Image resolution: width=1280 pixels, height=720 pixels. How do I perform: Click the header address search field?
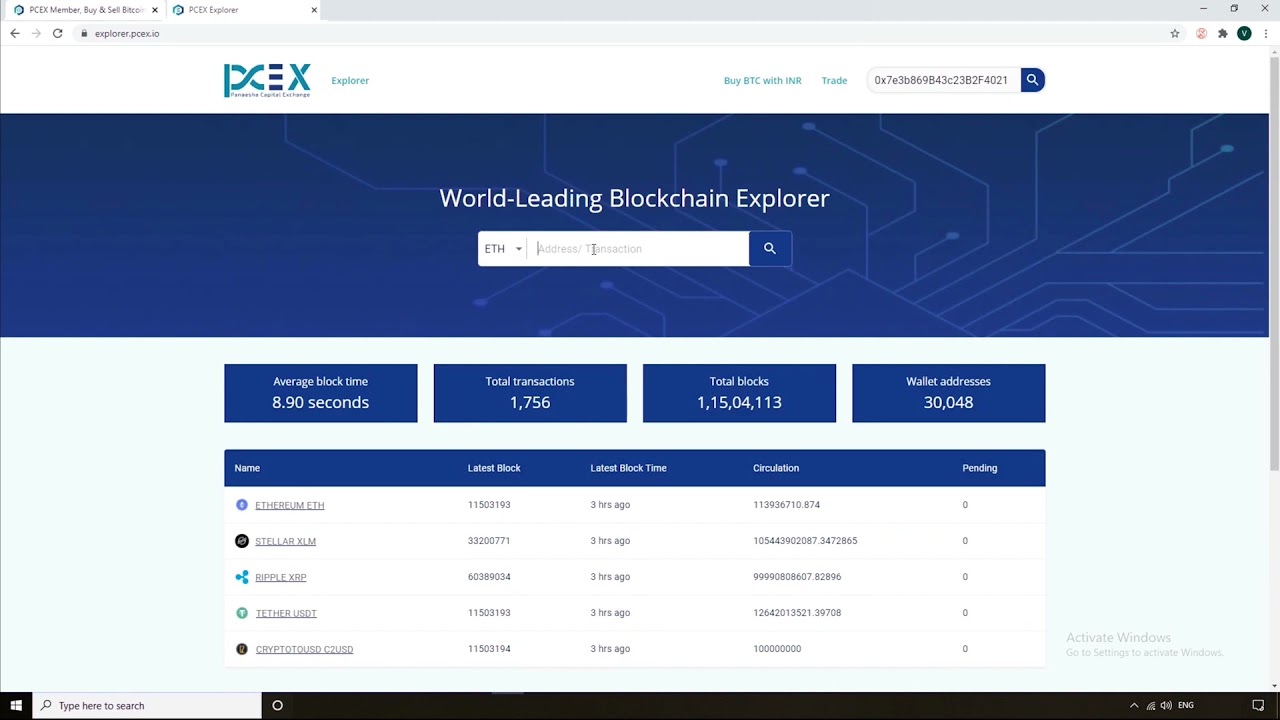(943, 80)
